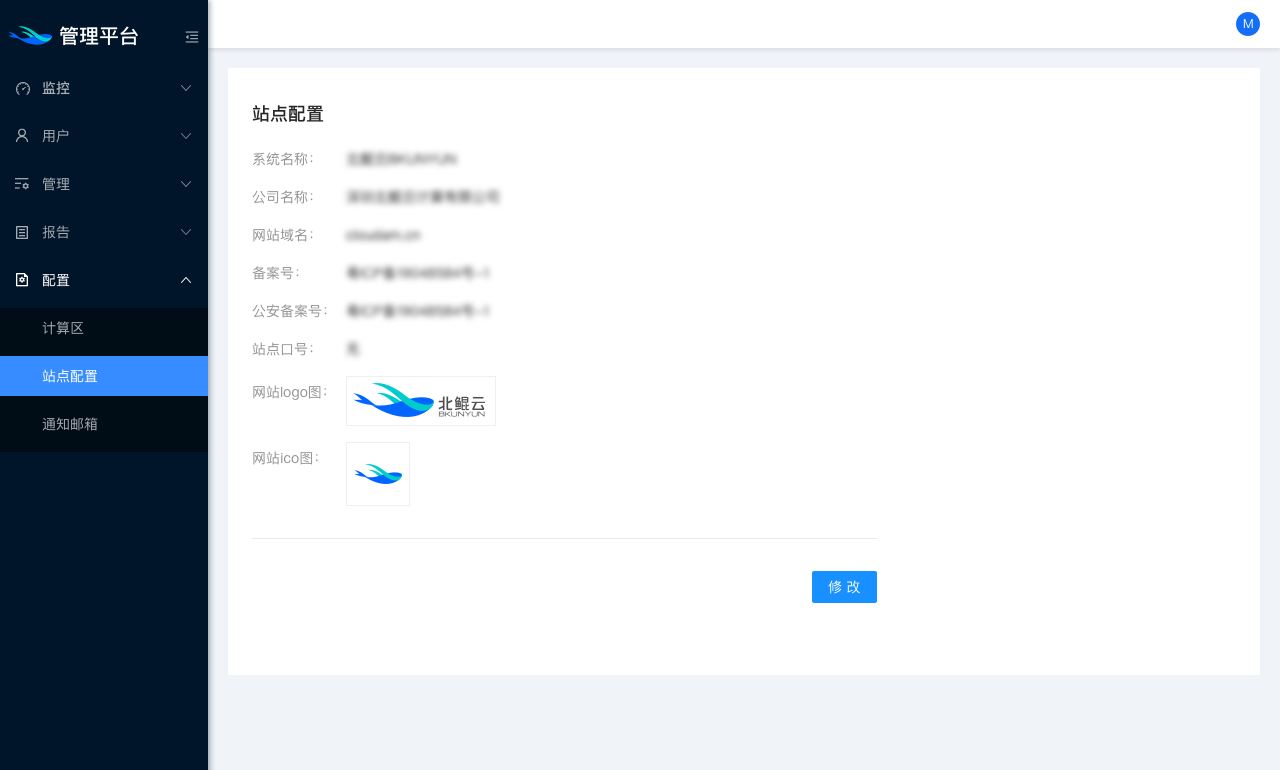This screenshot has width=1280, height=770.
Task: Expand the 用户 menu chevron
Action: pyautogui.click(x=186, y=136)
